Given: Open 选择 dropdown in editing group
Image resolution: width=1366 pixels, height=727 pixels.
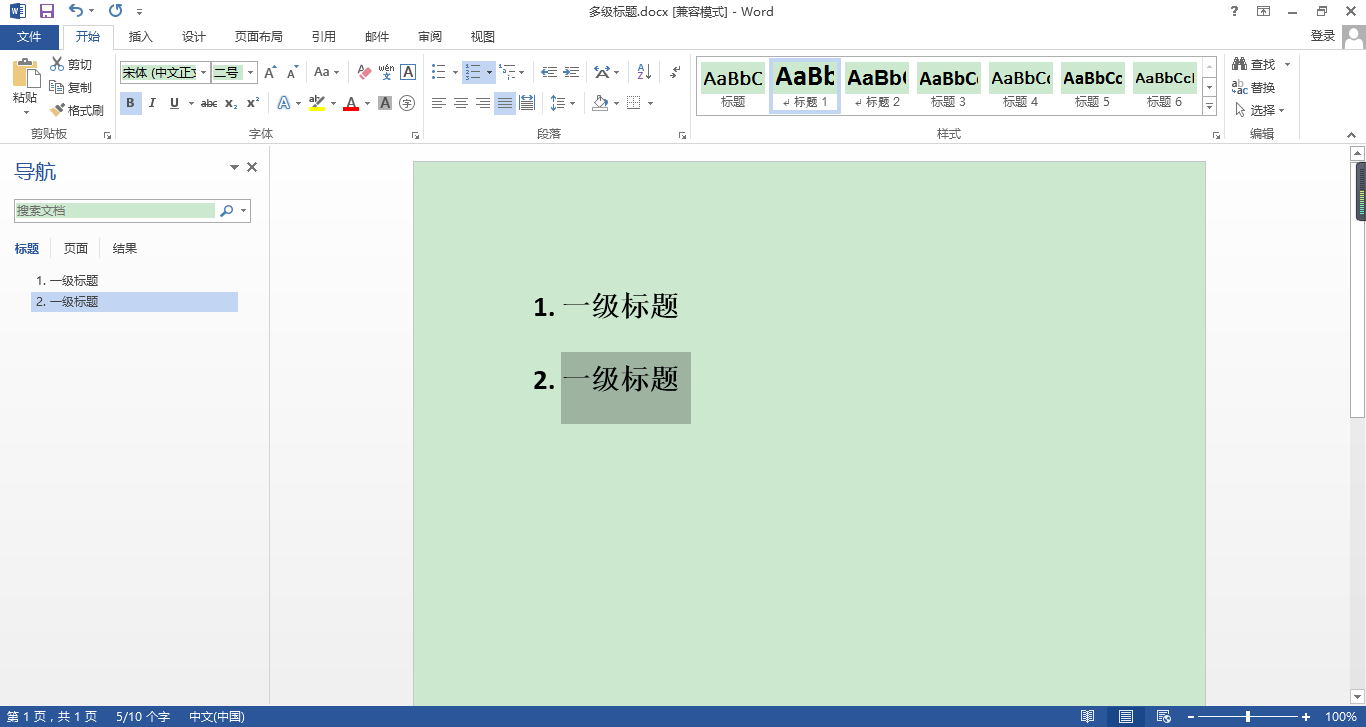Looking at the screenshot, I should click(x=1260, y=110).
